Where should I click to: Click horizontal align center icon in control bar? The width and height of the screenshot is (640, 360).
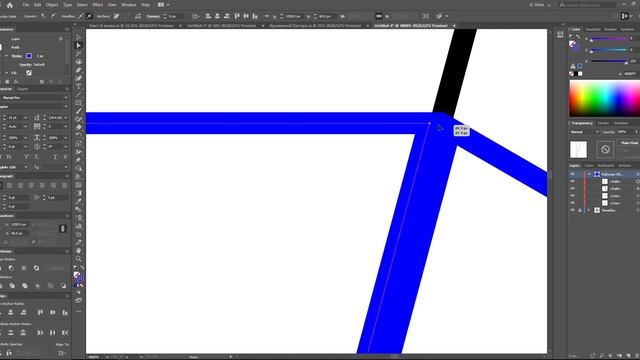(217, 16)
